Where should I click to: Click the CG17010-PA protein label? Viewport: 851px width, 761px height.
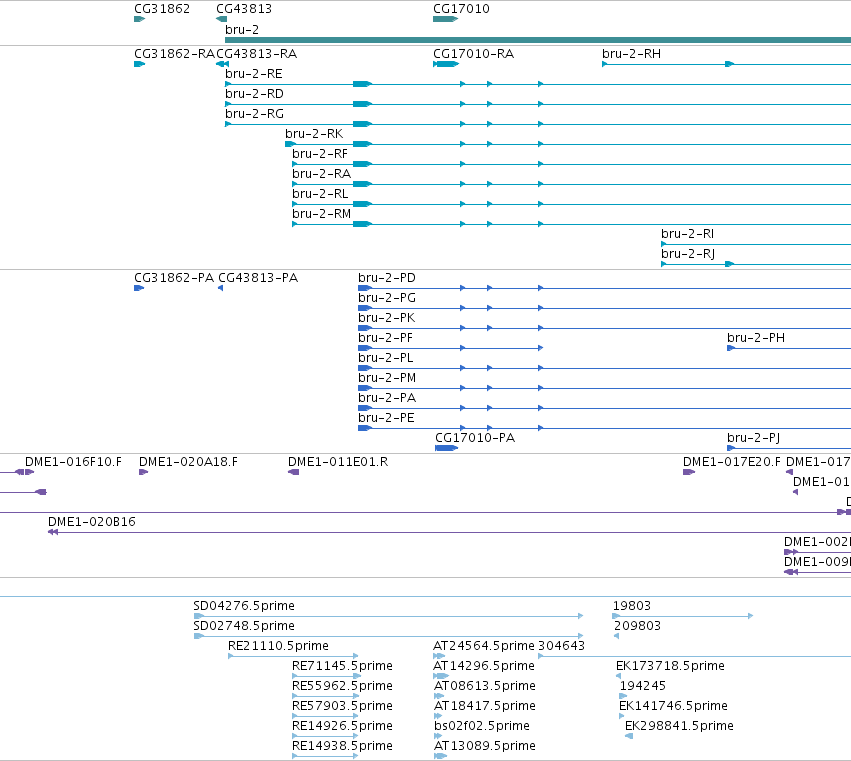point(475,438)
